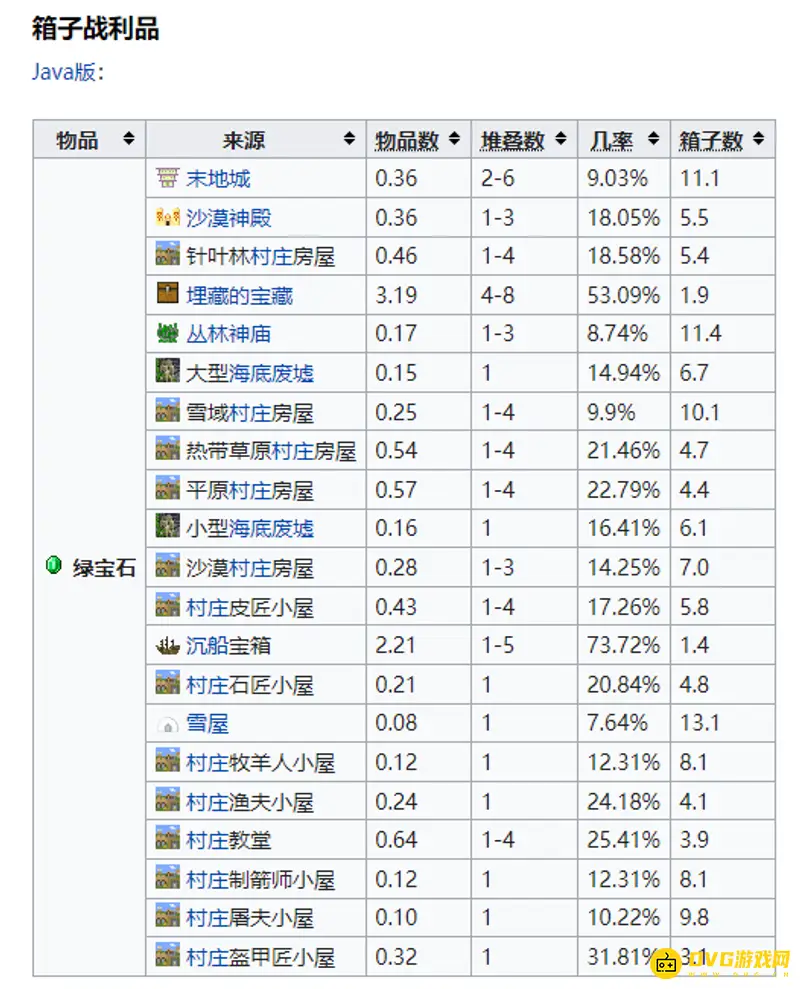Click the village icon beside 村庄牧羊人小屋
Image resolution: width=800 pixels, height=989 pixels.
click(x=168, y=759)
